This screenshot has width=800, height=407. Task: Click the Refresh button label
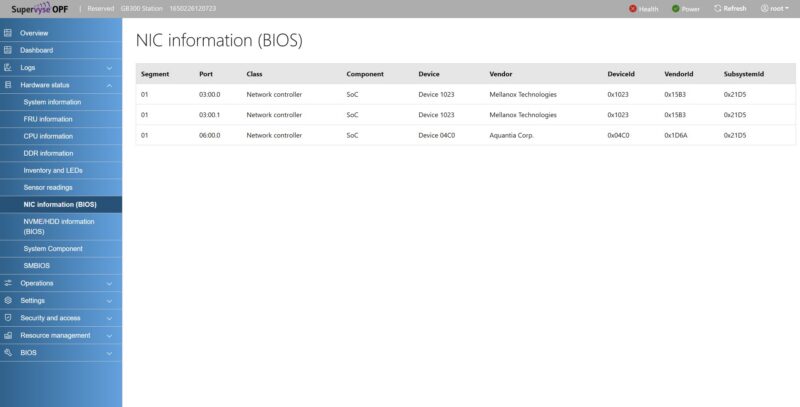[x=735, y=9]
